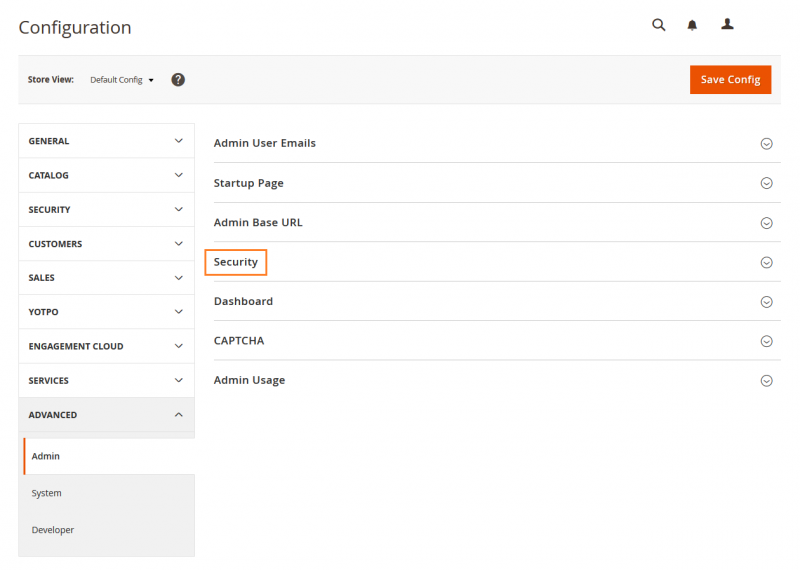The height and width of the screenshot is (570, 800).
Task: Click the SECURITY sidebar tab label
Action: [x=49, y=210]
